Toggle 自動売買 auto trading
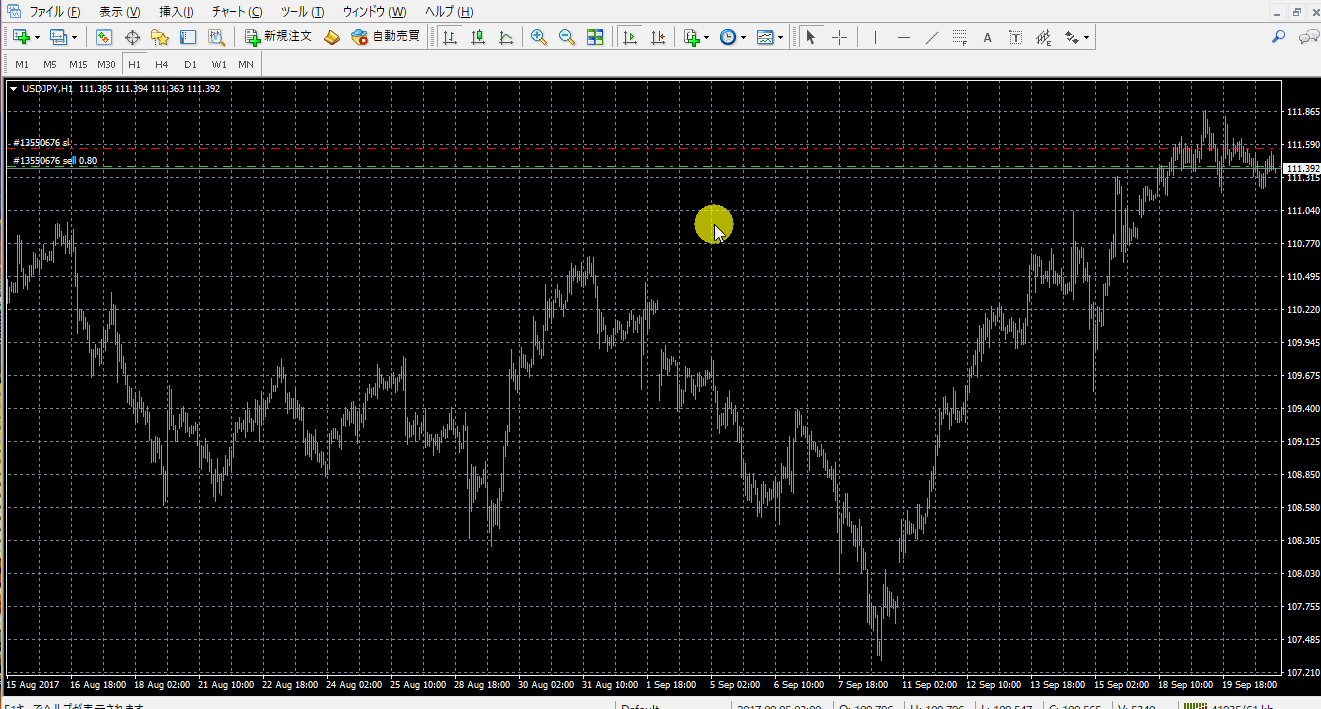Image resolution: width=1321 pixels, height=709 pixels. [x=385, y=37]
